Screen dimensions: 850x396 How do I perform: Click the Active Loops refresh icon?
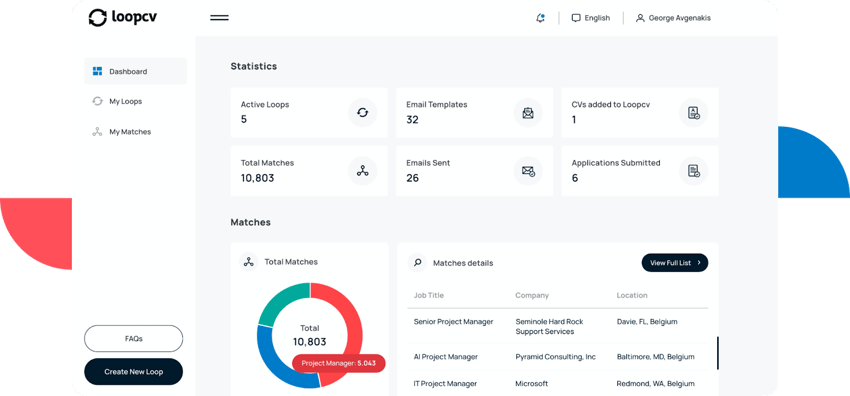click(362, 113)
